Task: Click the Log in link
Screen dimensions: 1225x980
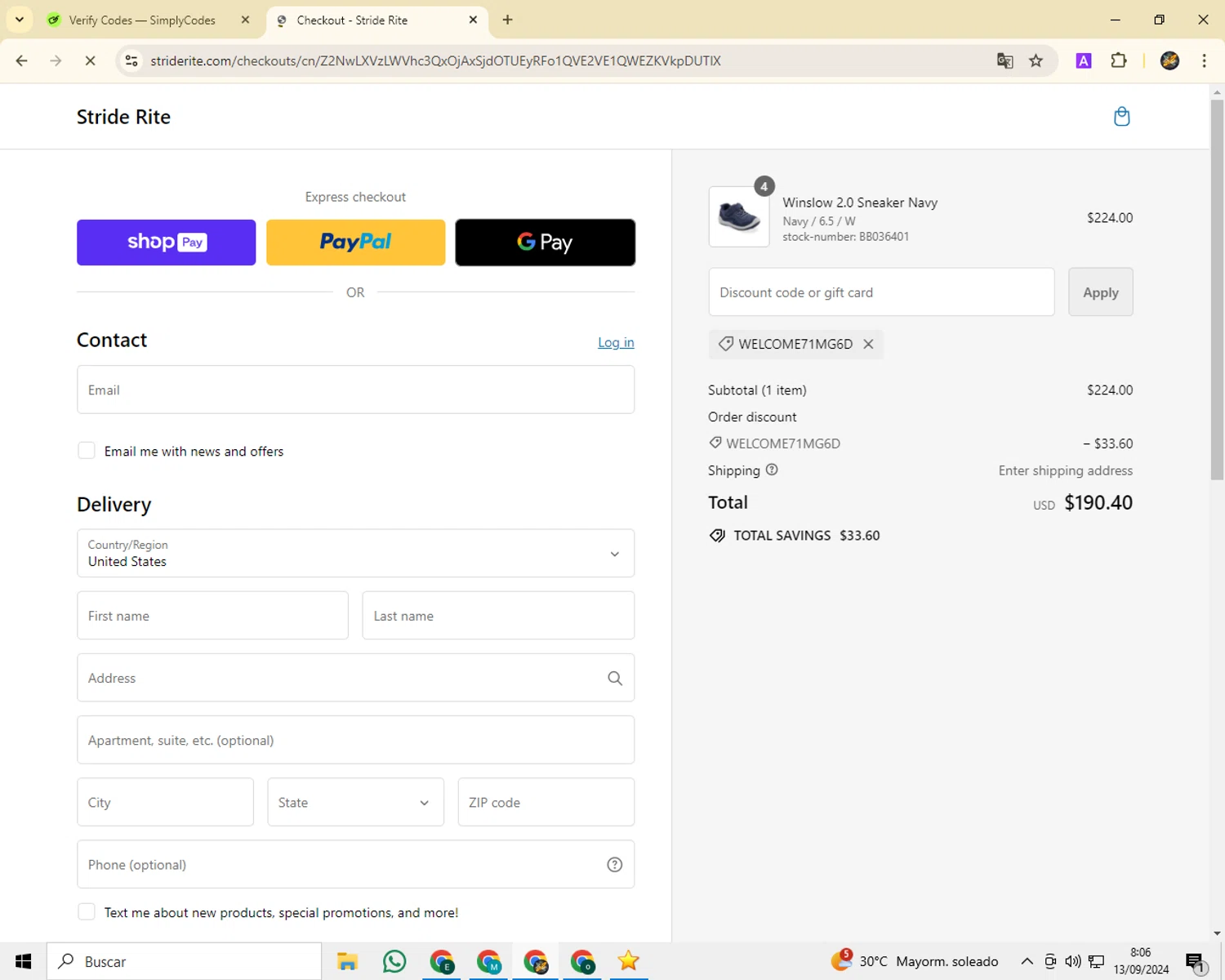Action: click(x=616, y=342)
